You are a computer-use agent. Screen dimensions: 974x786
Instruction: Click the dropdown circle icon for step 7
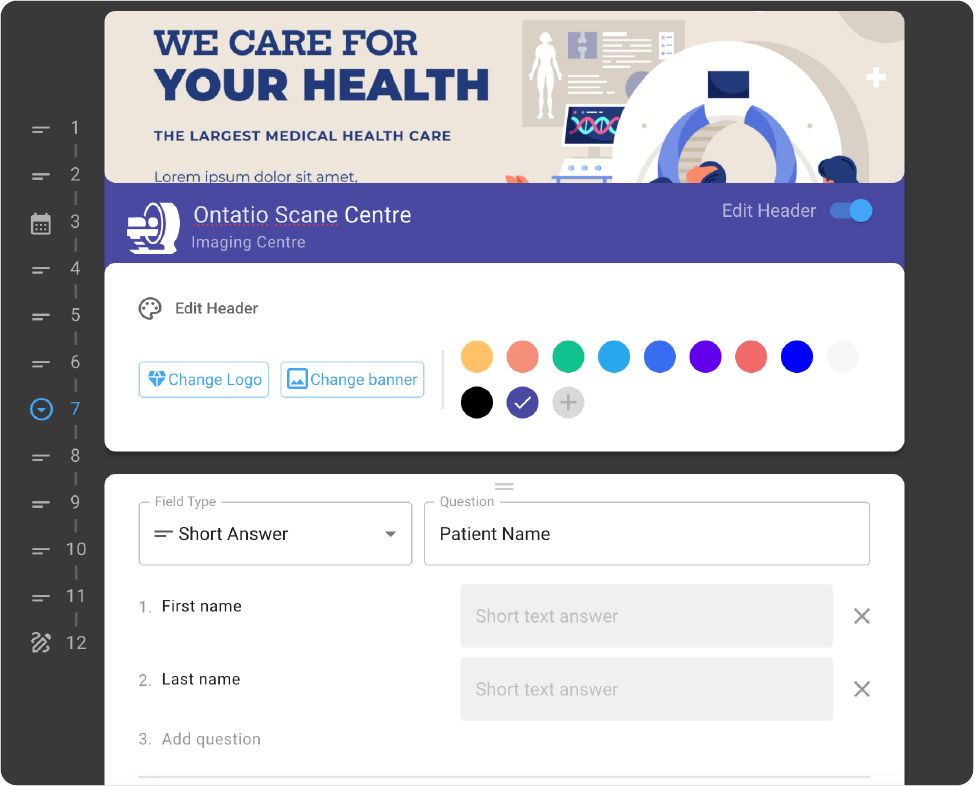tap(42, 409)
